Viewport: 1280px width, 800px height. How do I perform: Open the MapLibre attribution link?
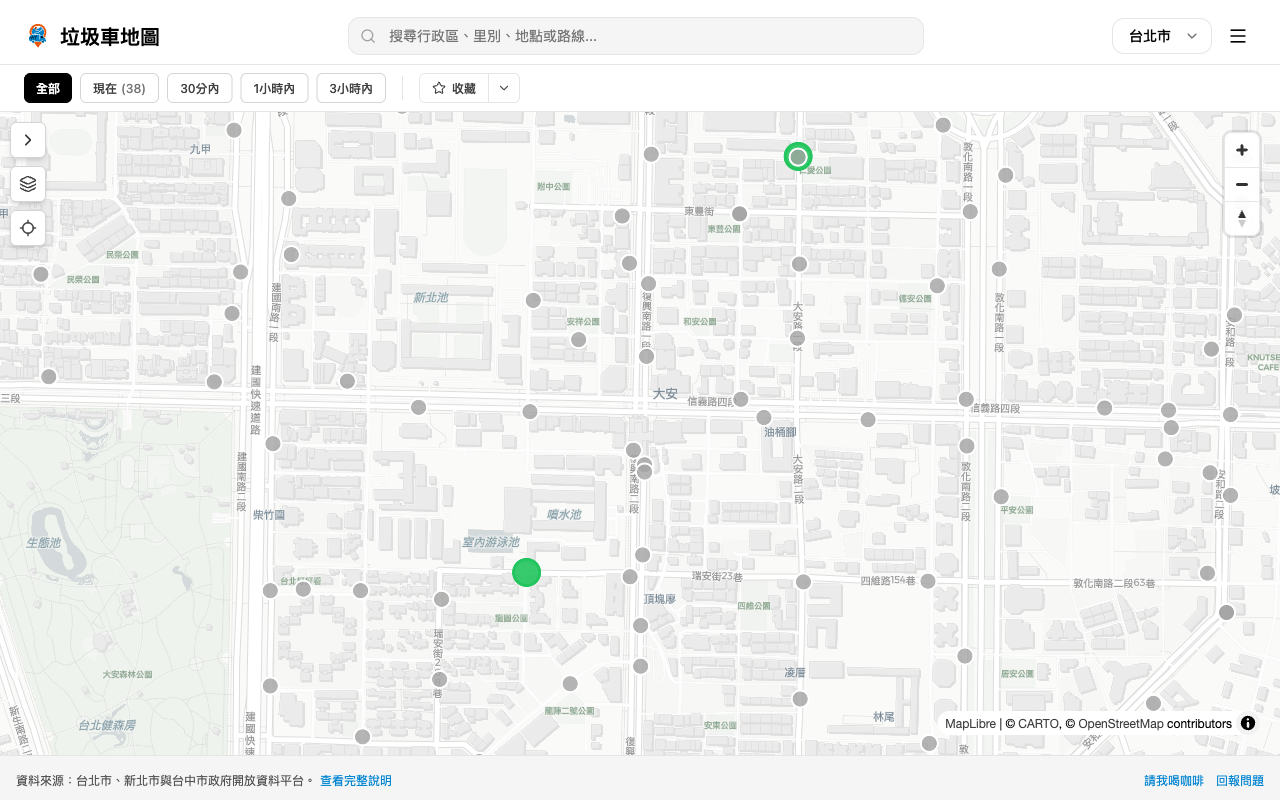click(x=970, y=724)
